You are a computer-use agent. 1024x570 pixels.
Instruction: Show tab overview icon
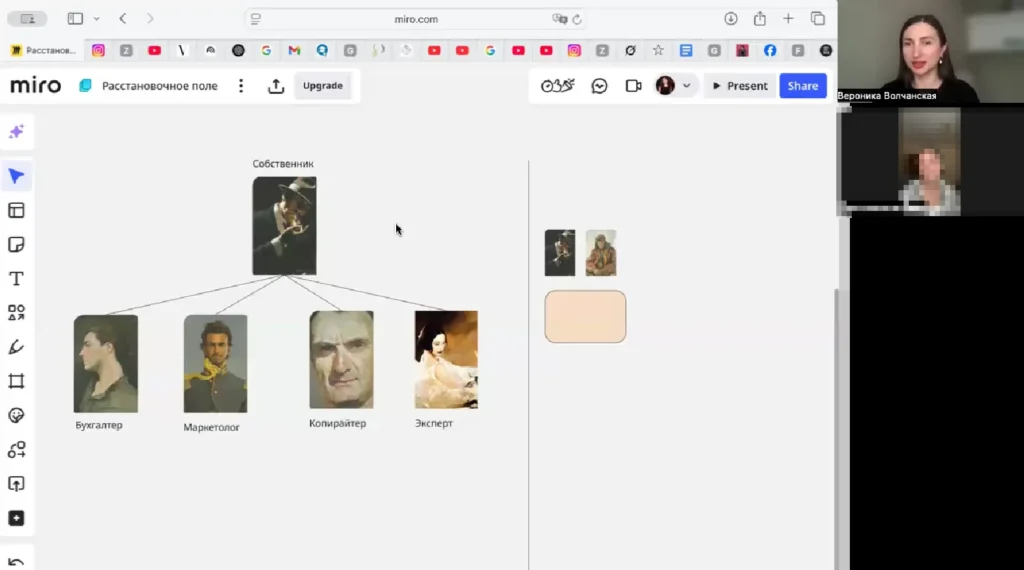coord(818,19)
